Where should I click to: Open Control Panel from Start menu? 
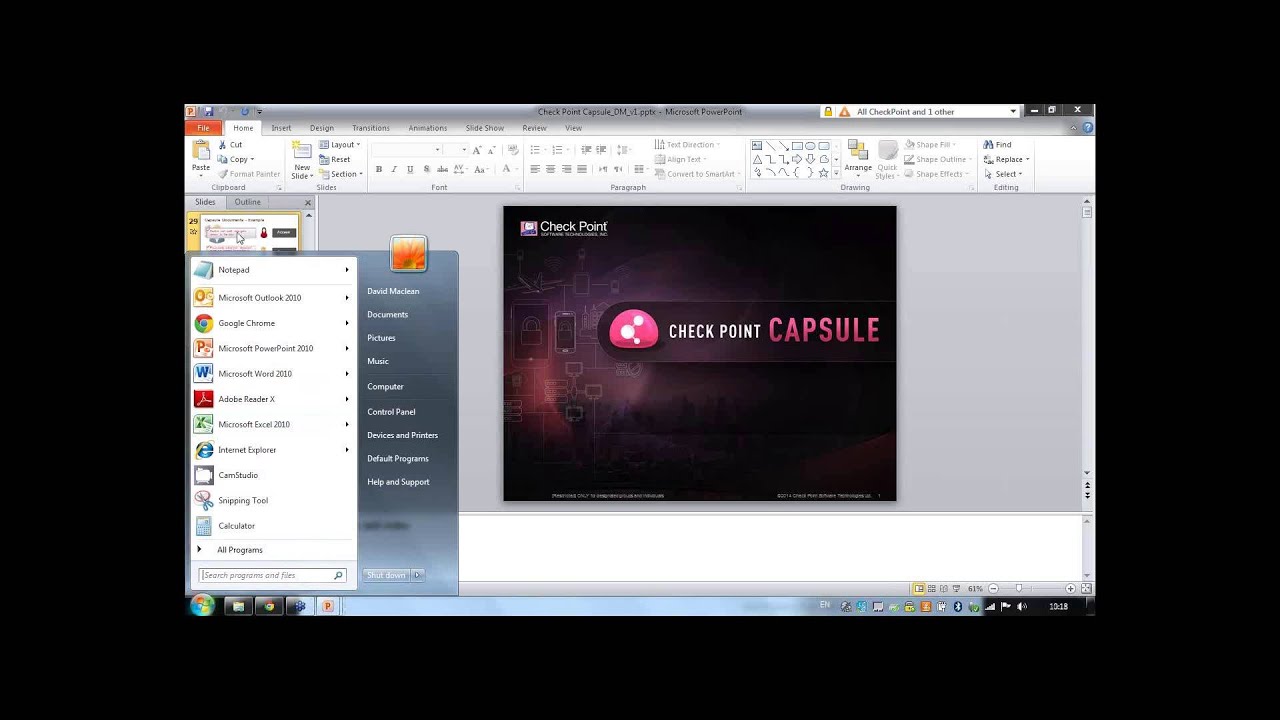[x=391, y=412]
